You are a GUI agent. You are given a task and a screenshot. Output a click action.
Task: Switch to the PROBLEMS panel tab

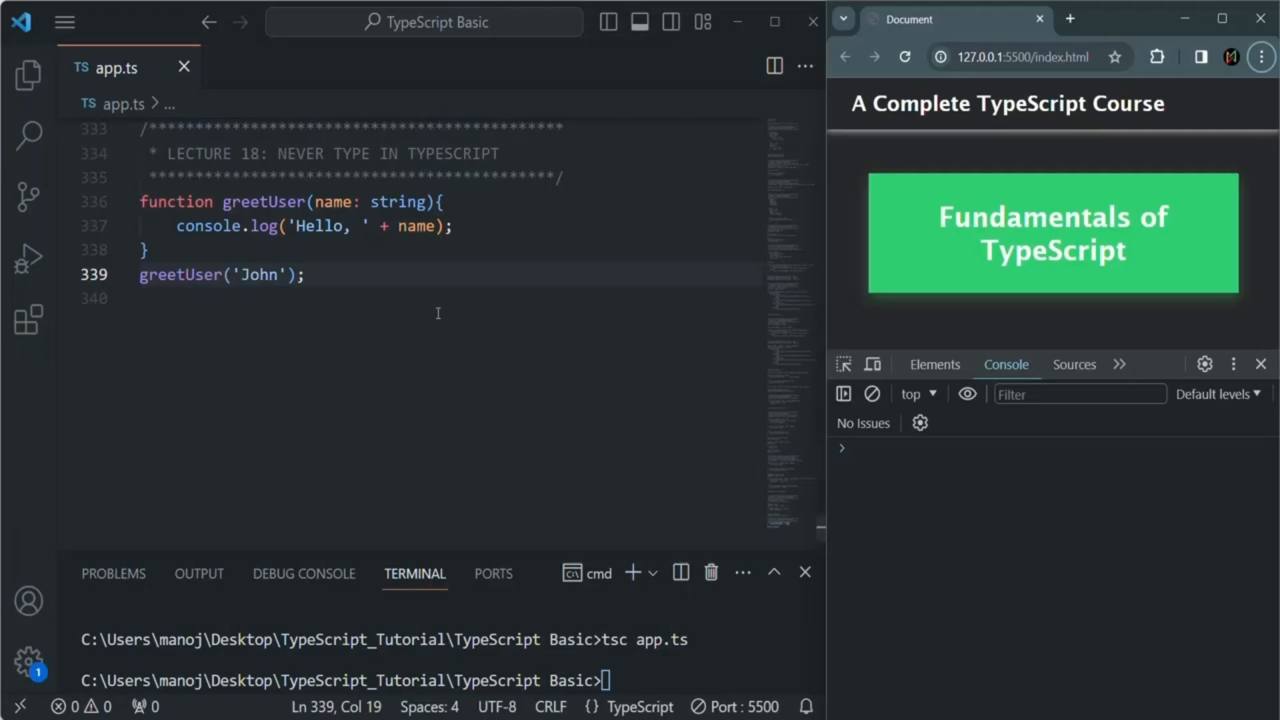[113, 573]
